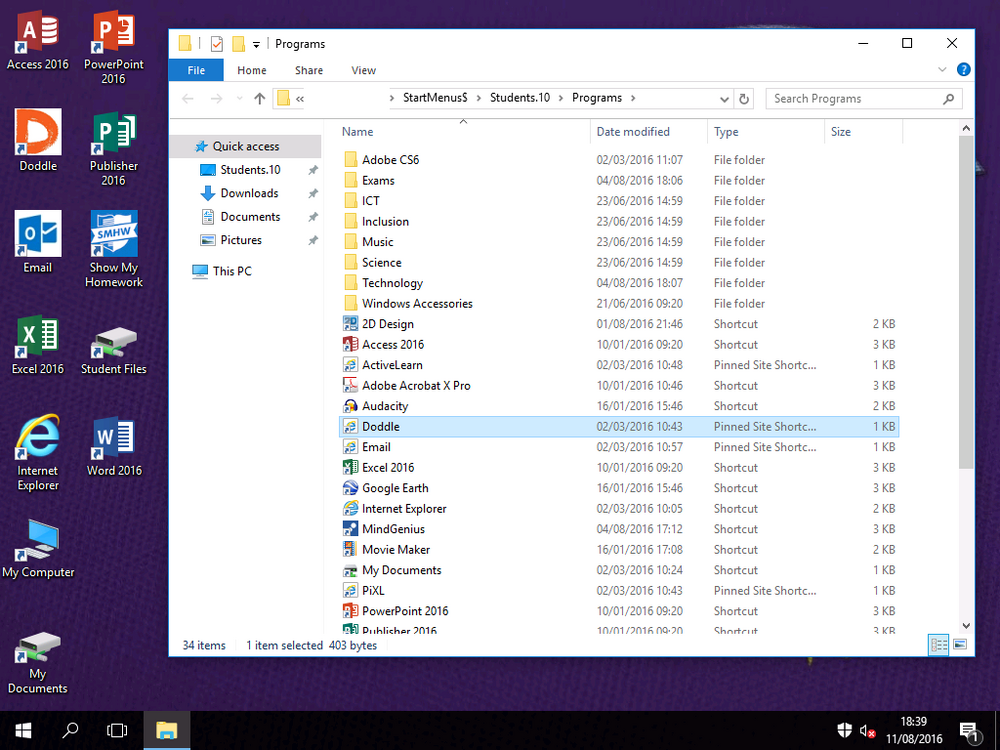This screenshot has width=1000, height=750.
Task: Open Customize Quick Access Toolbar dropdown
Action: [256, 44]
